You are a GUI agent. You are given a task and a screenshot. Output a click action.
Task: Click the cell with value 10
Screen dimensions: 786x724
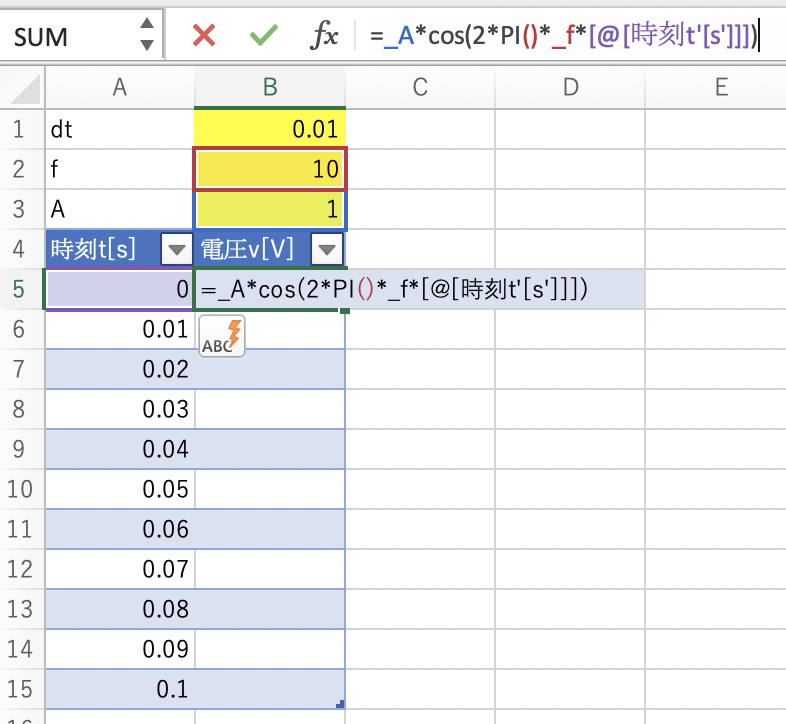[x=270, y=169]
